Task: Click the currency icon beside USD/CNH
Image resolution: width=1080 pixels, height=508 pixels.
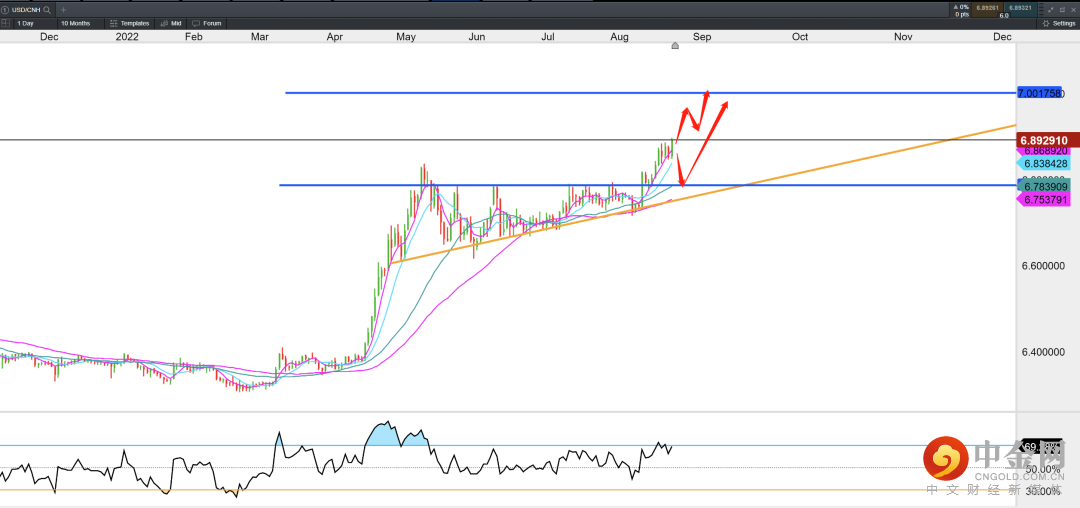Action: pyautogui.click(x=5, y=10)
